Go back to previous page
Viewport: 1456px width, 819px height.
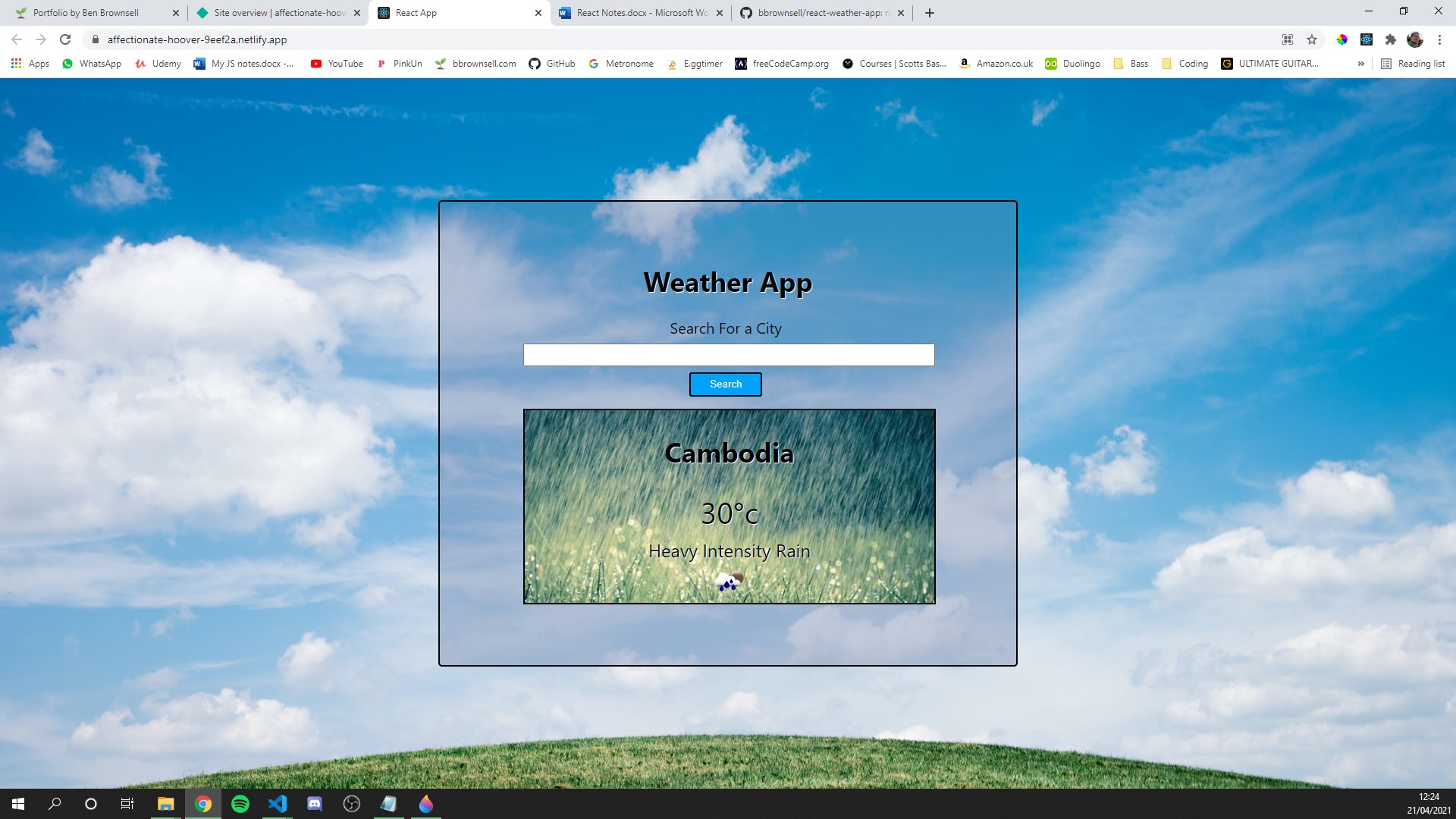[x=17, y=39]
